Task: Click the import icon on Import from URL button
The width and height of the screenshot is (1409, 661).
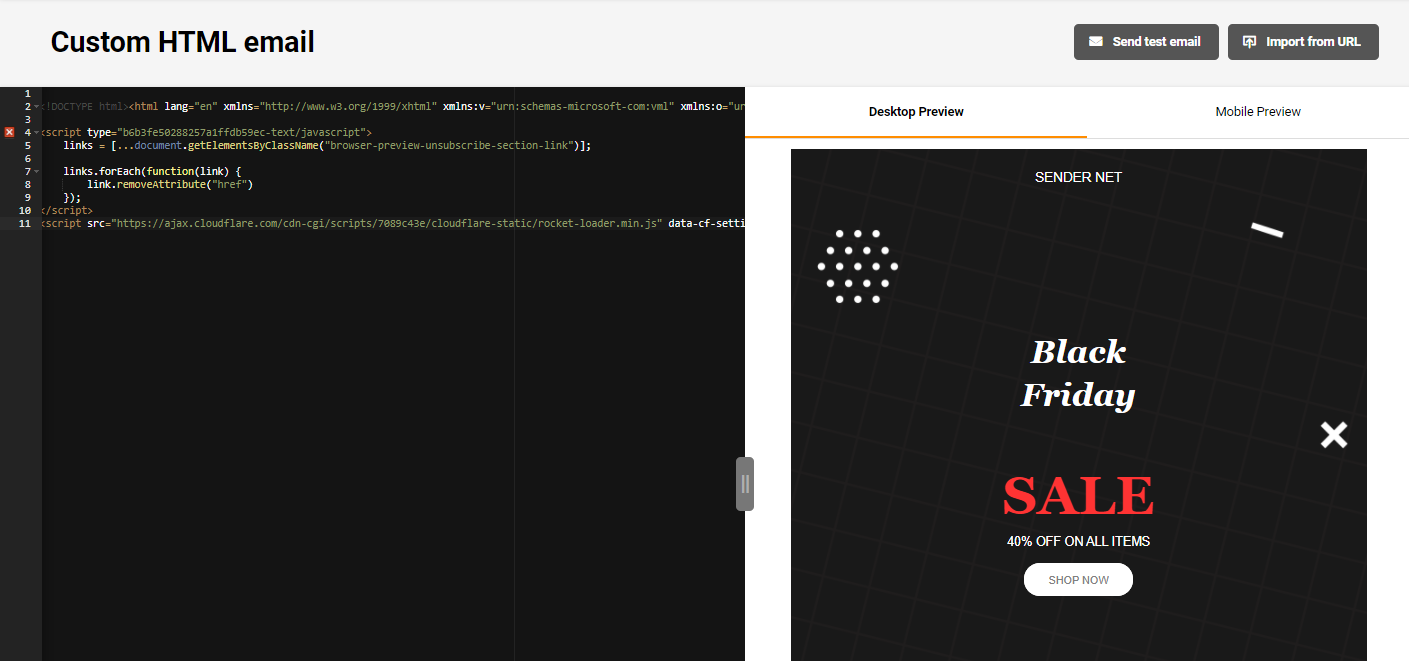Action: coord(1251,41)
